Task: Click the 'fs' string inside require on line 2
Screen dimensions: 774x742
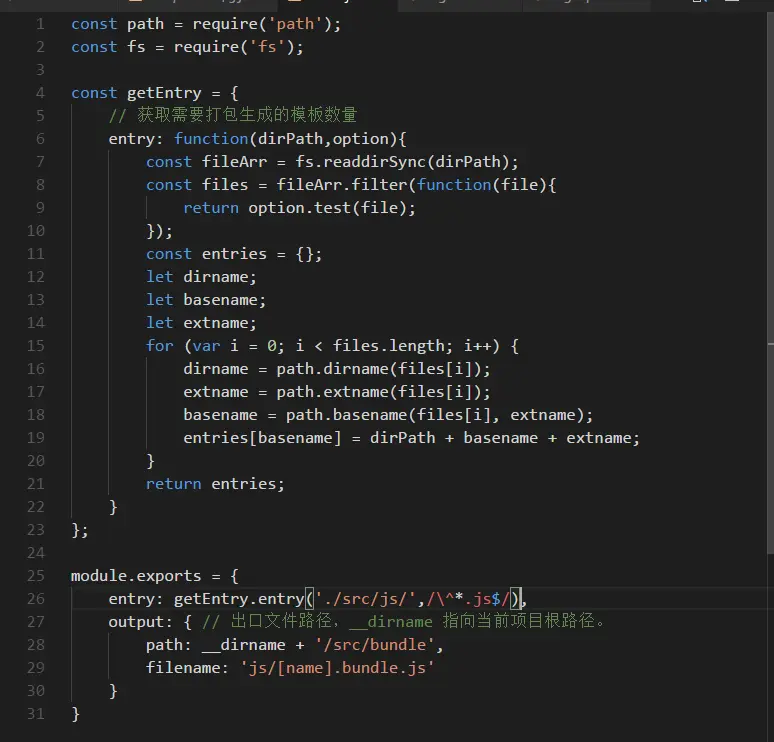Action: click(267, 47)
